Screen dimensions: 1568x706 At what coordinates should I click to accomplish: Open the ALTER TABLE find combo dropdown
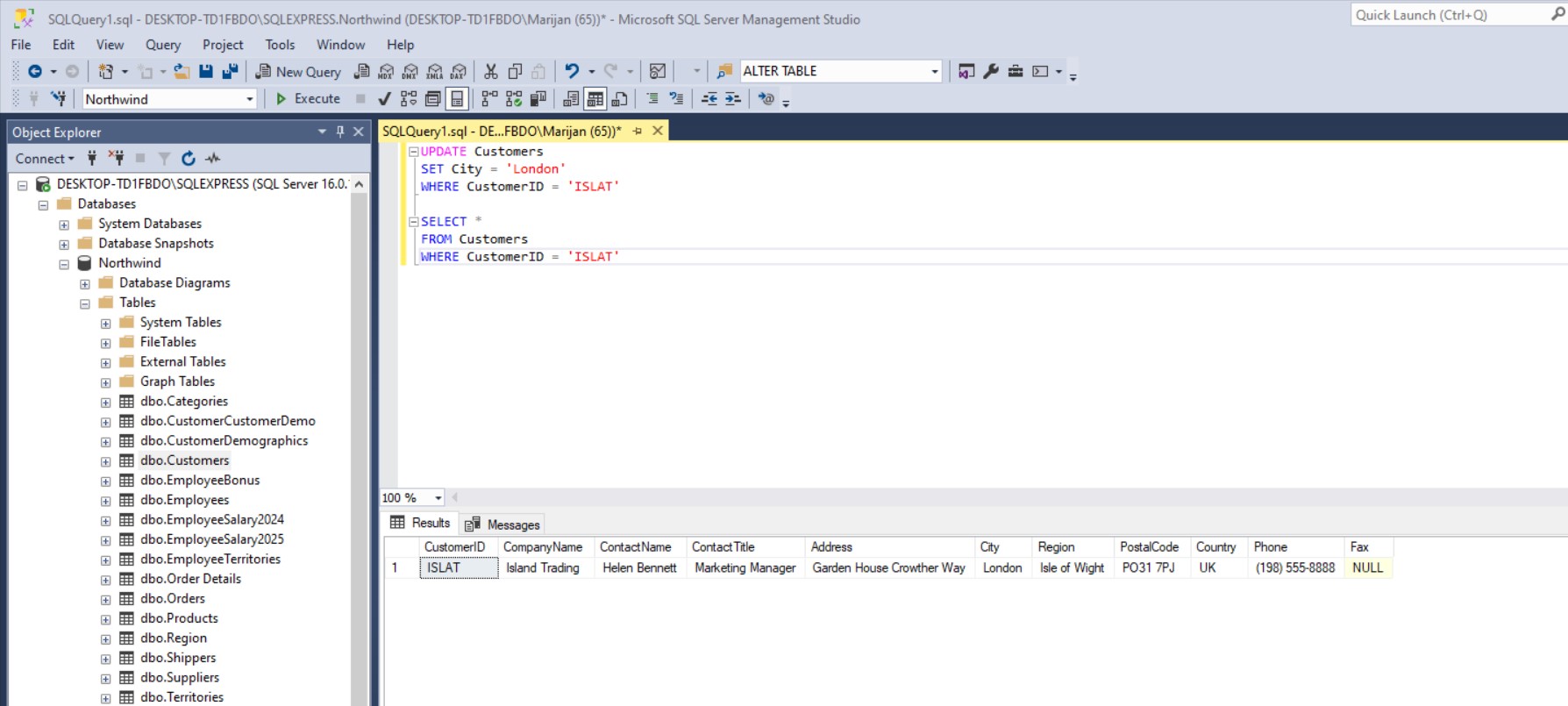[x=934, y=71]
